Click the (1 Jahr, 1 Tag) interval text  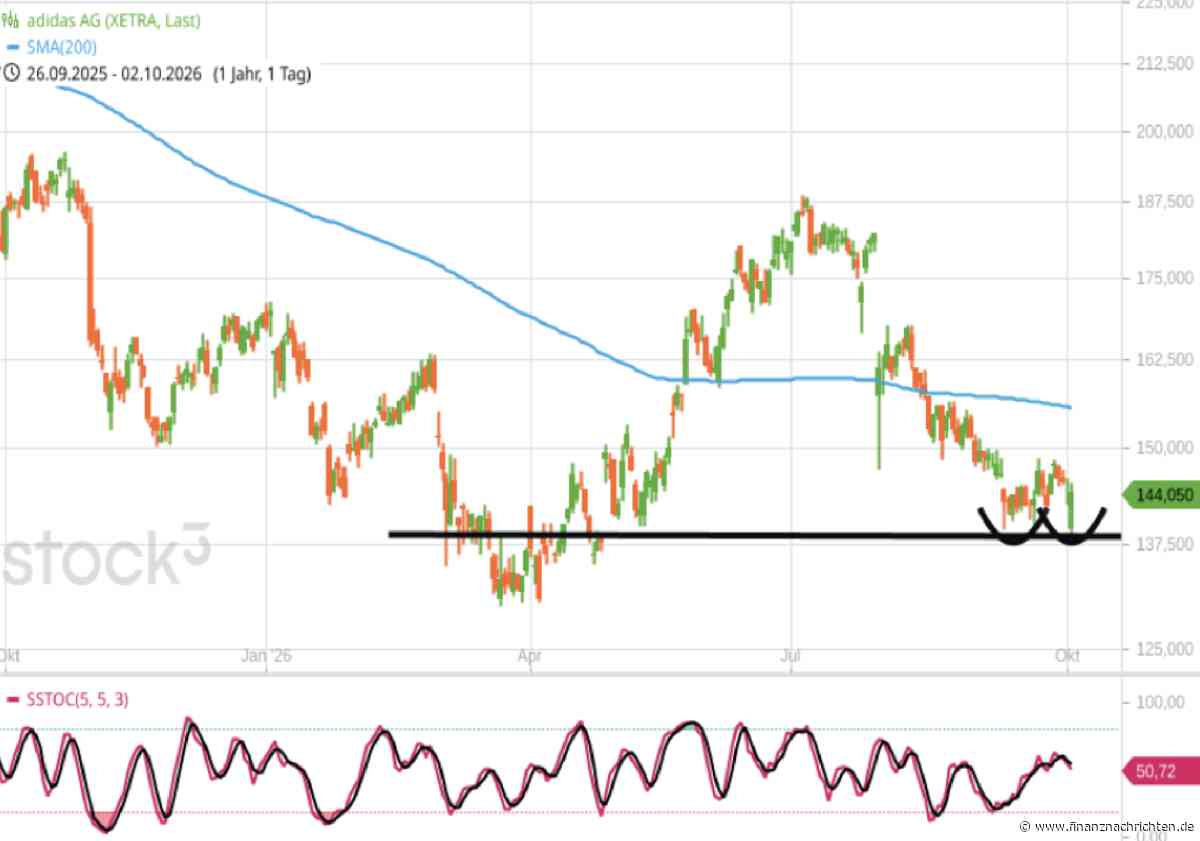click(x=262, y=73)
